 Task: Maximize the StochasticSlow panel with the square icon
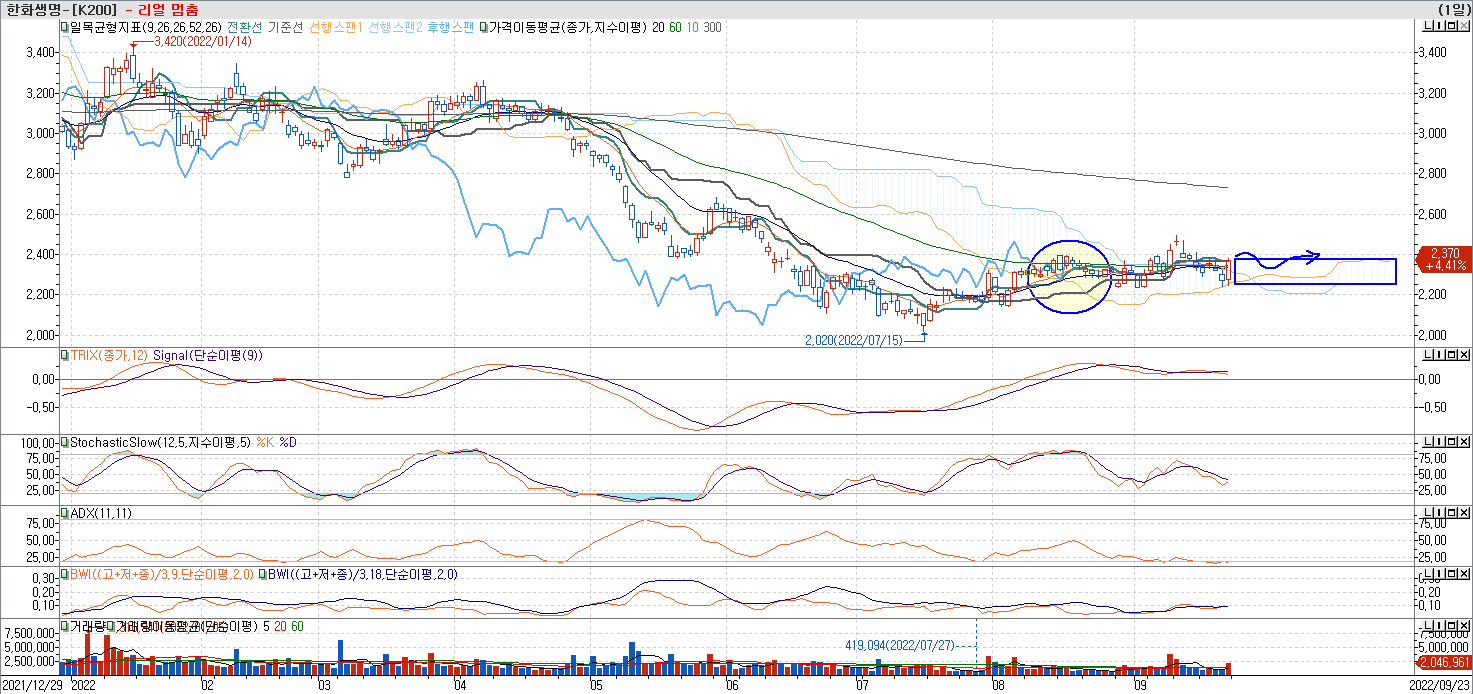tap(1452, 441)
